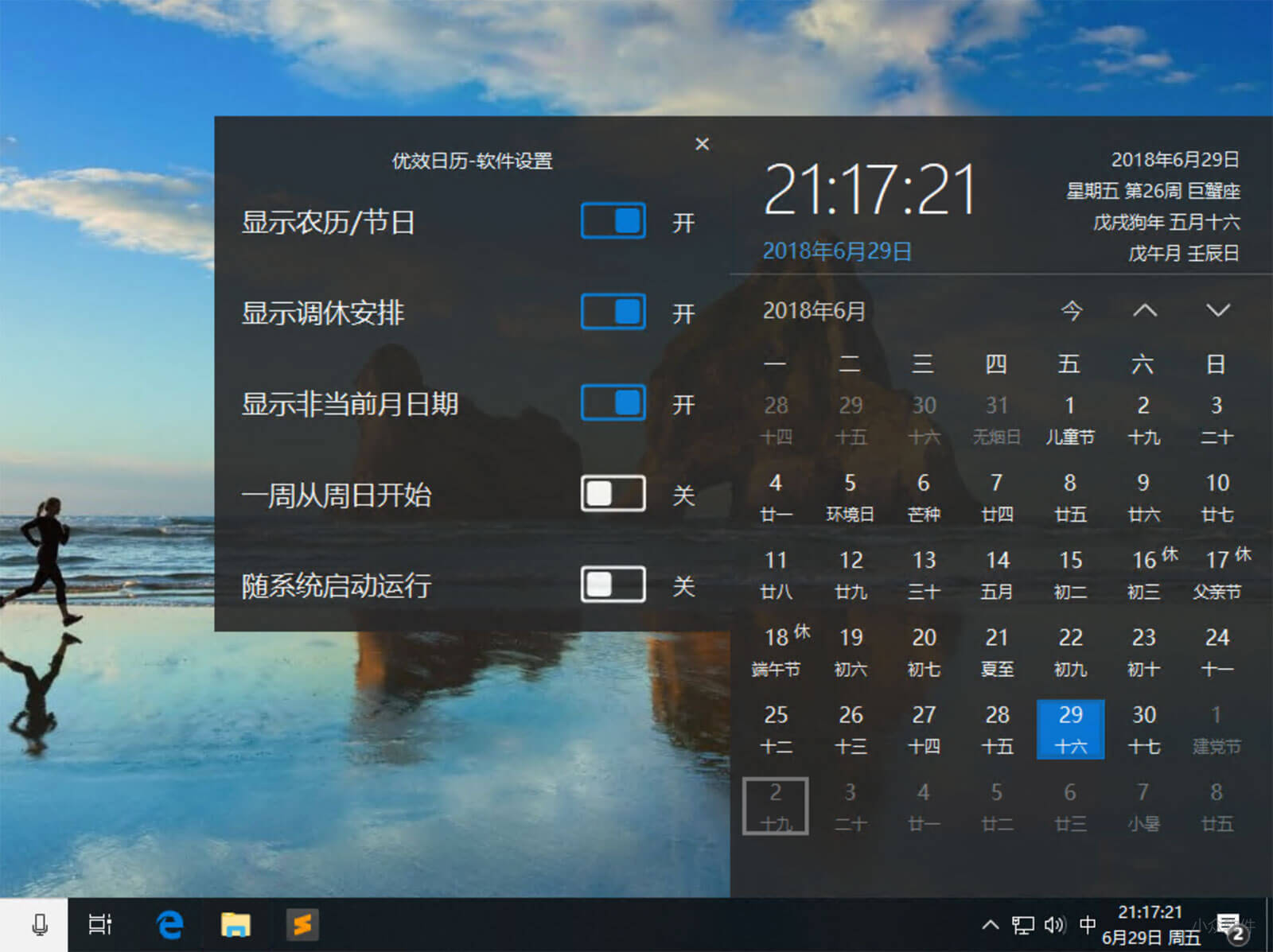Enable the 一周从周日开始 switch
This screenshot has height=952, width=1273.
coord(613,494)
